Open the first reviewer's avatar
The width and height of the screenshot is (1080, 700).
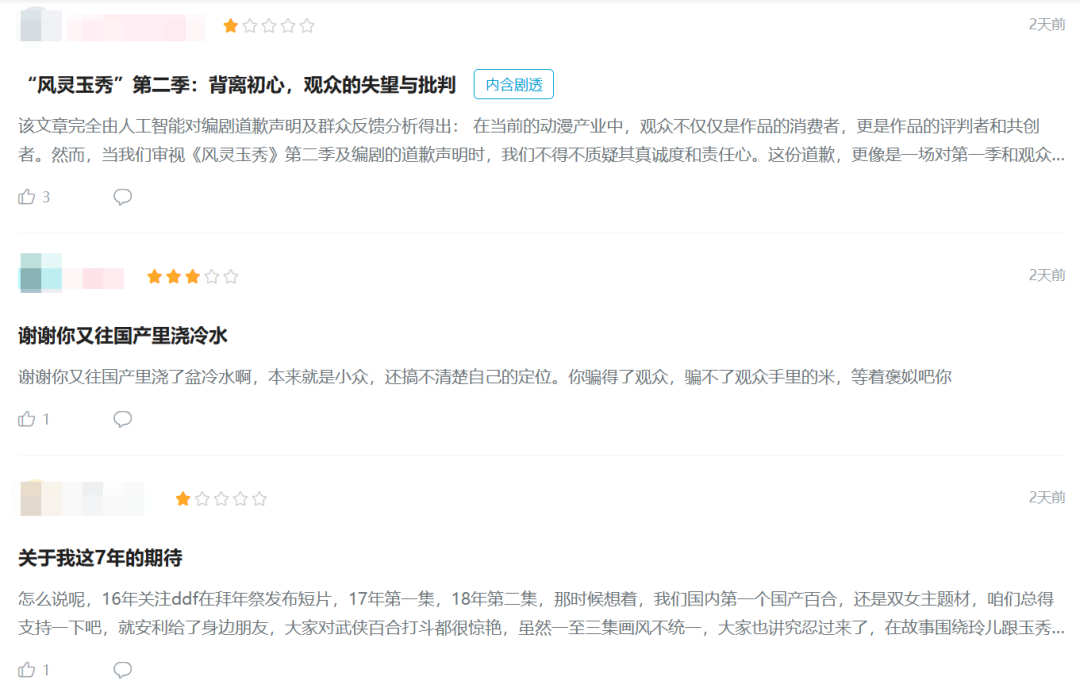[x=40, y=25]
